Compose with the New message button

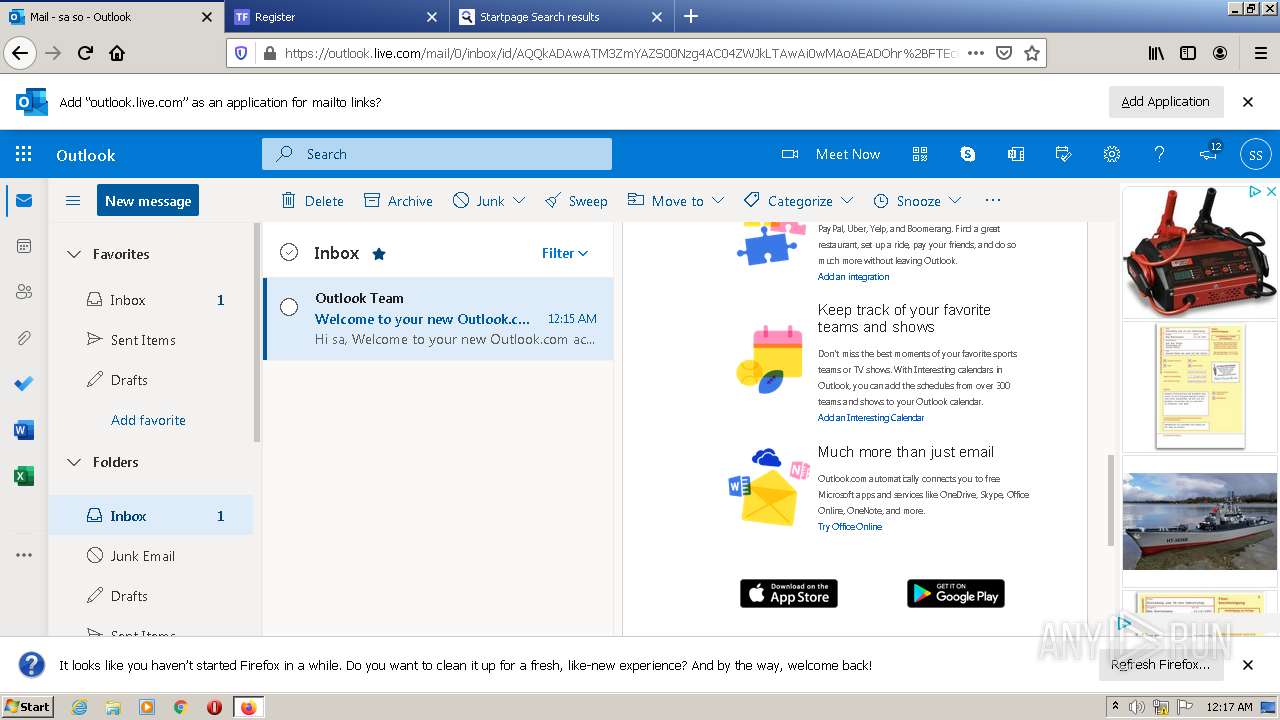(148, 200)
